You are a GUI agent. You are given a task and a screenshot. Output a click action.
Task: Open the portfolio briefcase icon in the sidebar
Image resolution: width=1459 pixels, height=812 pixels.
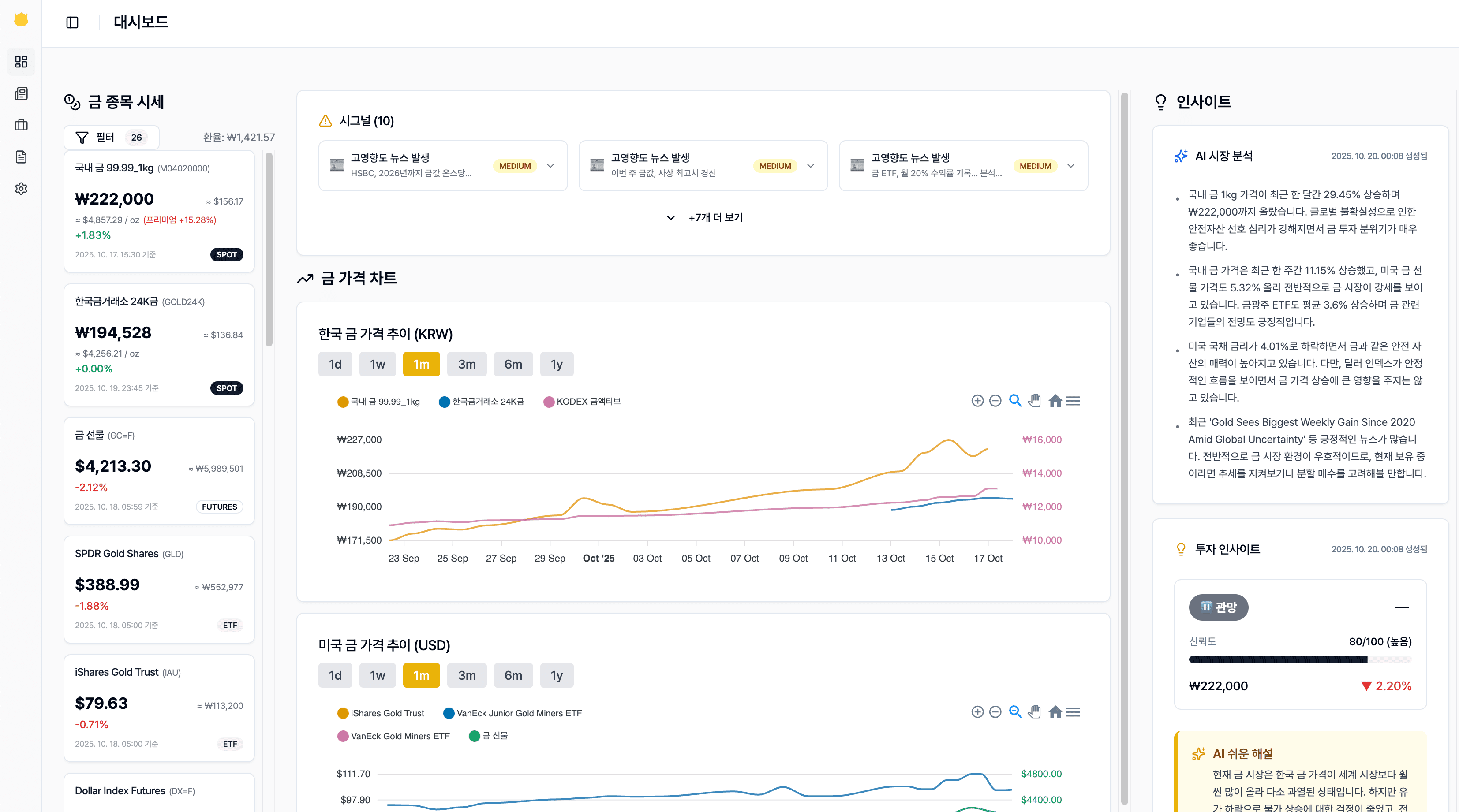(x=21, y=125)
